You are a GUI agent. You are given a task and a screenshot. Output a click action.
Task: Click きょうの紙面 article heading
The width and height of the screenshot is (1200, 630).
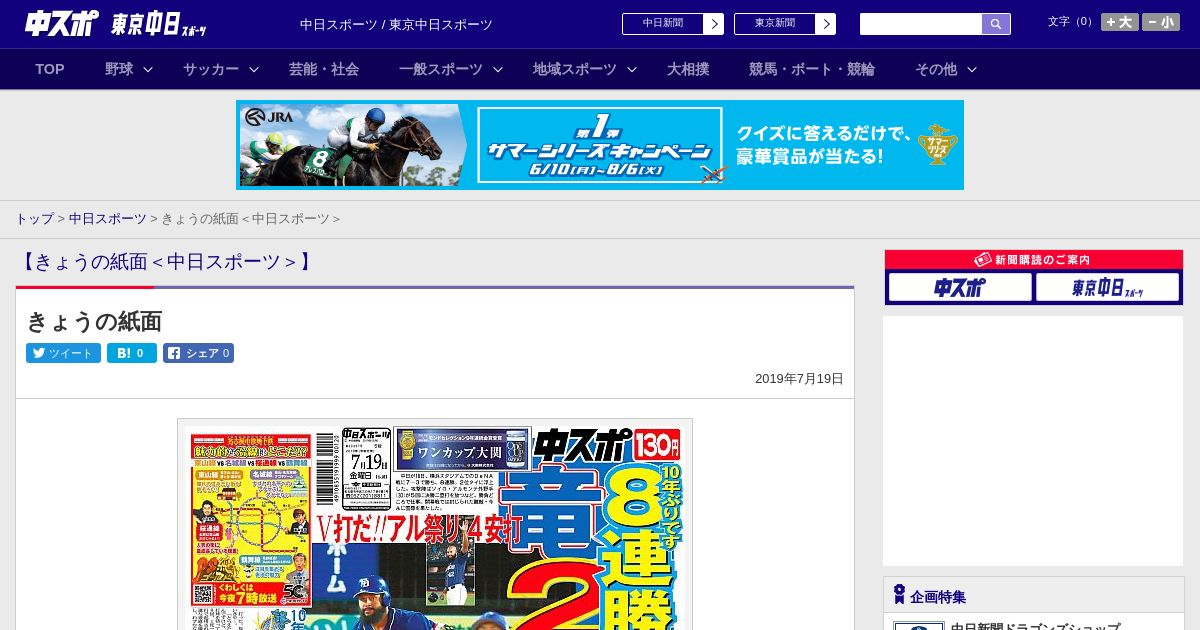click(x=94, y=321)
